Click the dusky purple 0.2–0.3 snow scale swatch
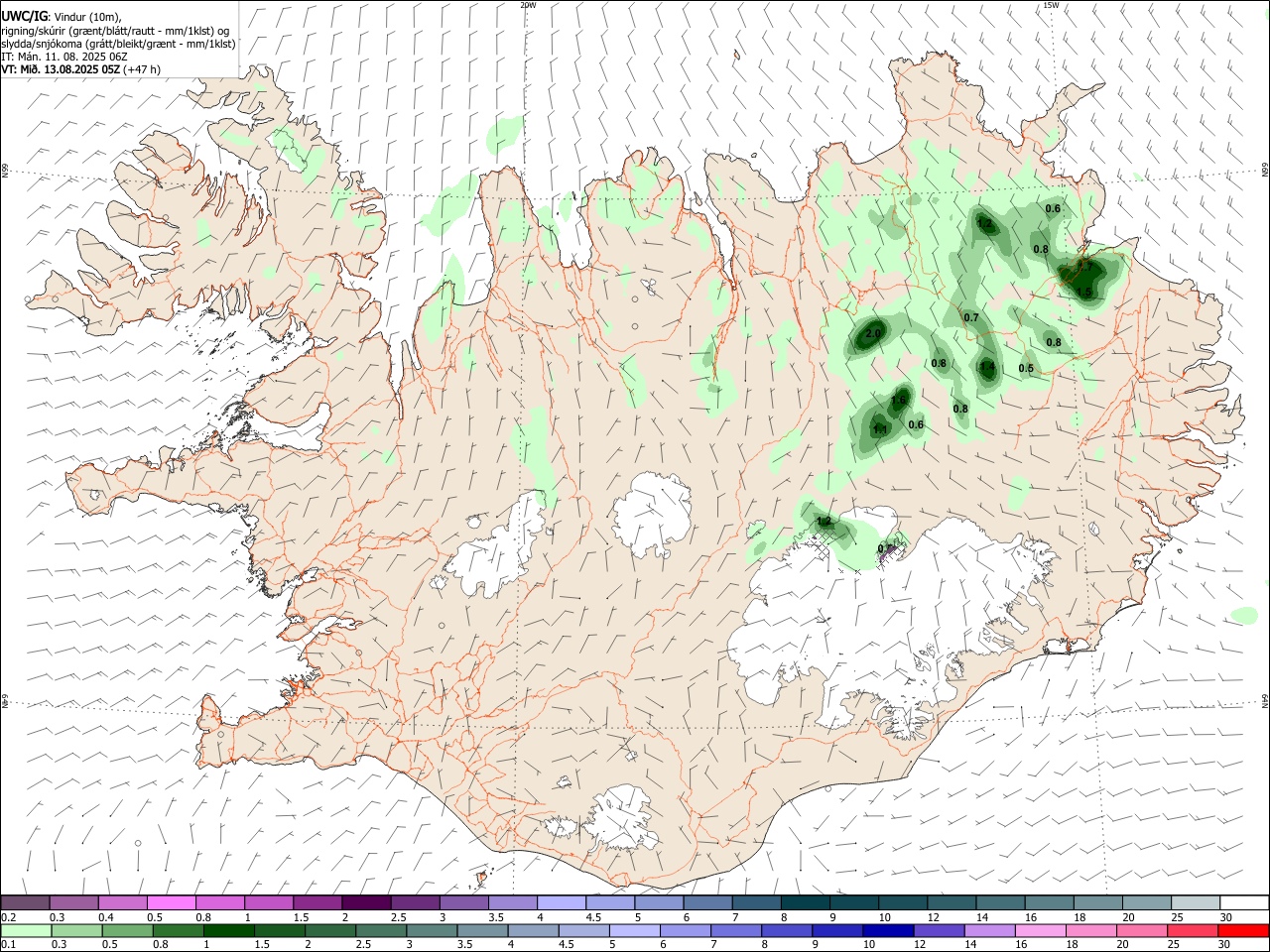 point(26,903)
